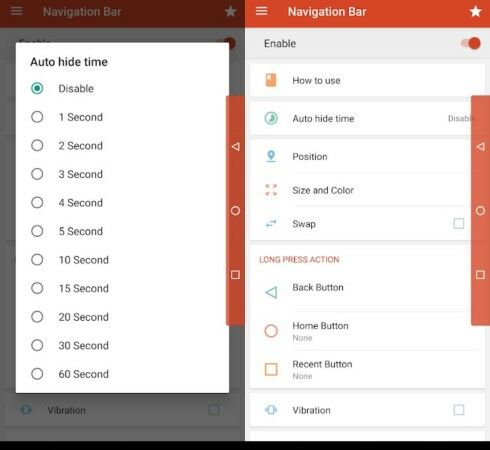Click the Position pin icon
The height and width of the screenshot is (450, 490).
click(271, 156)
